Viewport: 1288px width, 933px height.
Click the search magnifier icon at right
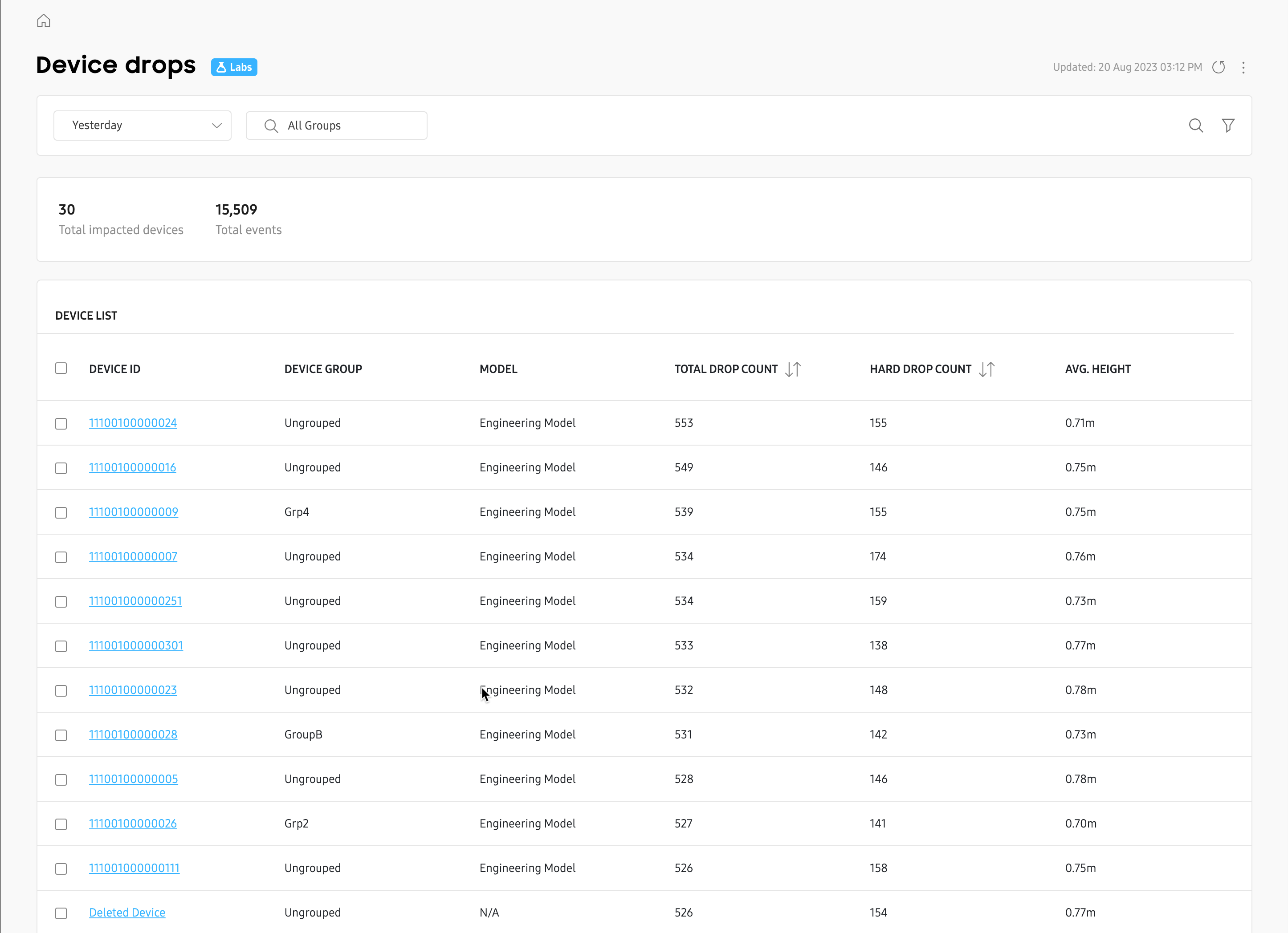click(x=1196, y=126)
